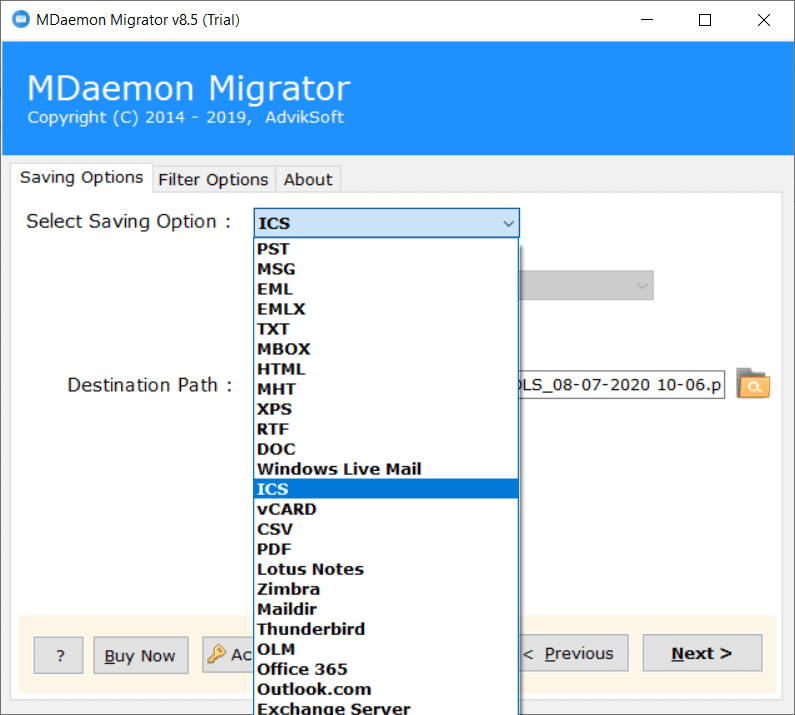Choose RTF from the list
The height and width of the screenshot is (715, 795).
pos(386,429)
